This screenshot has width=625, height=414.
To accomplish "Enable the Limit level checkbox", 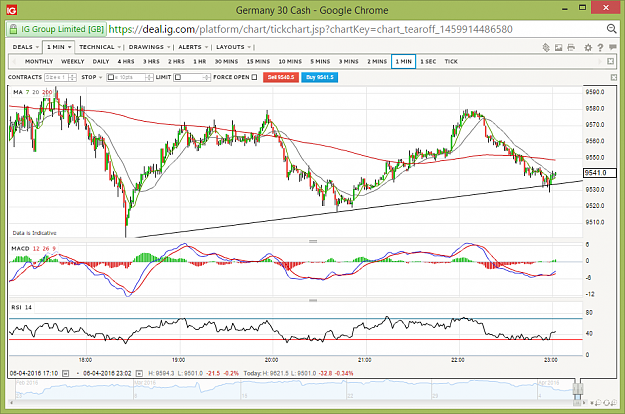I will (x=178, y=77).
